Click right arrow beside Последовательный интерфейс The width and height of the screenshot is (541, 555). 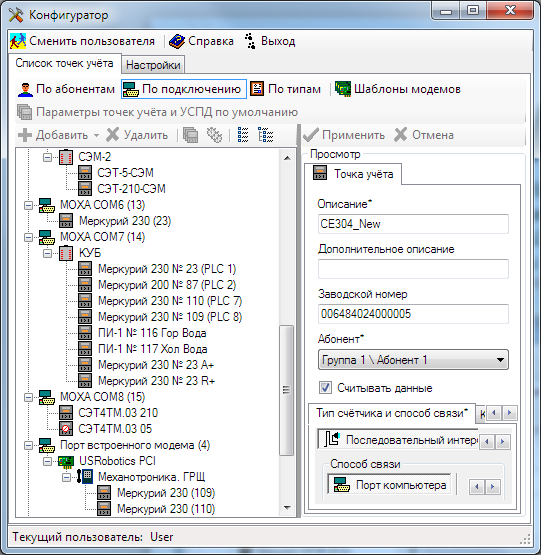[x=502, y=441]
